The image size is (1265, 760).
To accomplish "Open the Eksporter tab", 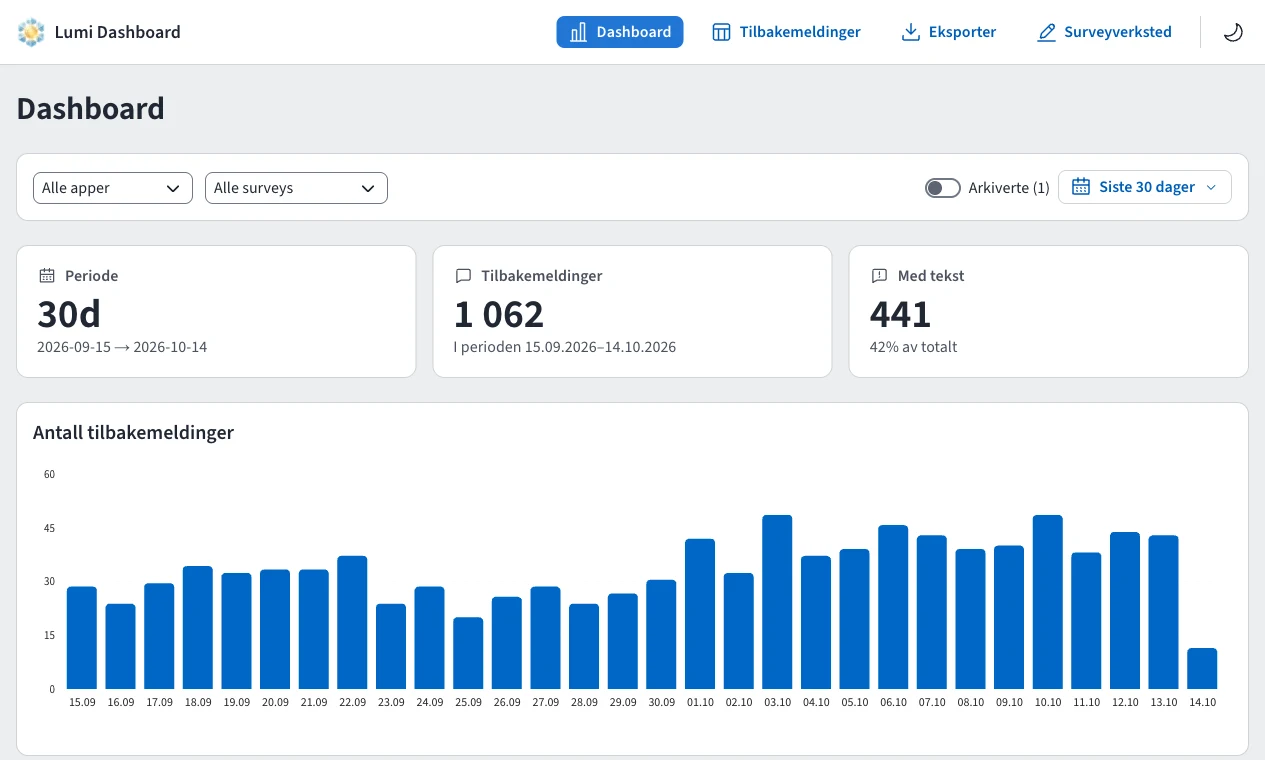I will tap(949, 32).
